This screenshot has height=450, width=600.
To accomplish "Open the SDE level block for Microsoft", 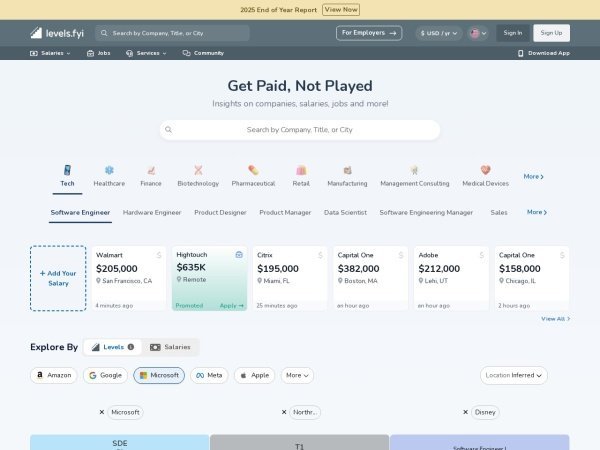I will click(x=120, y=442).
